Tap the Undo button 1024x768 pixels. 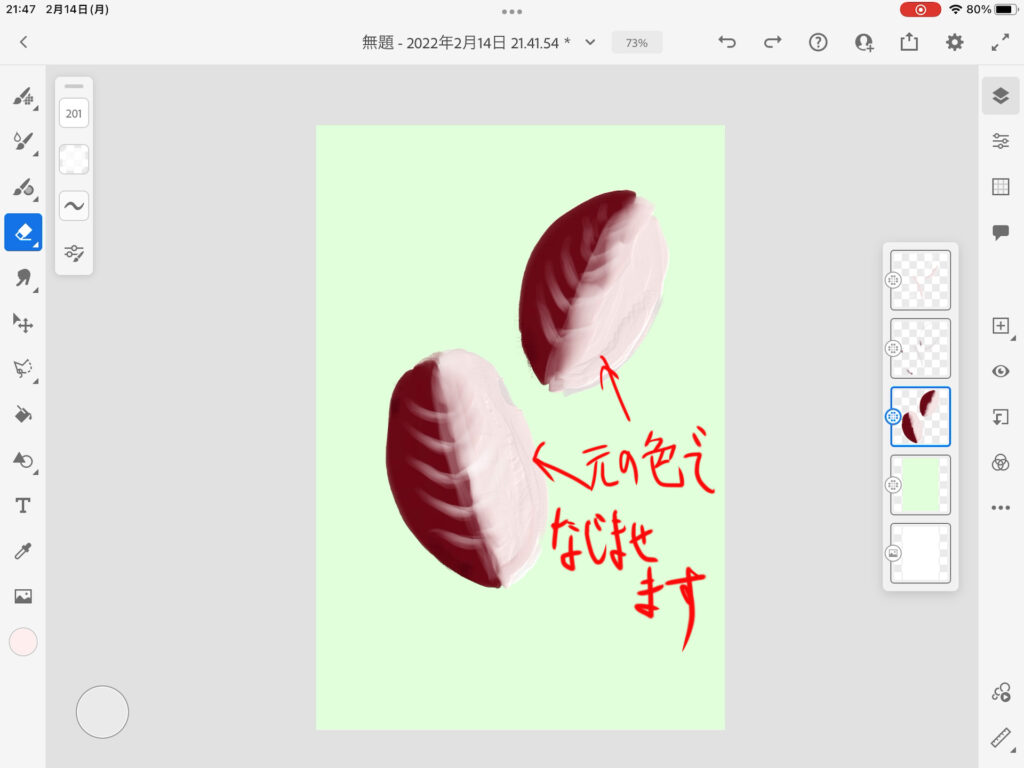[x=727, y=42]
